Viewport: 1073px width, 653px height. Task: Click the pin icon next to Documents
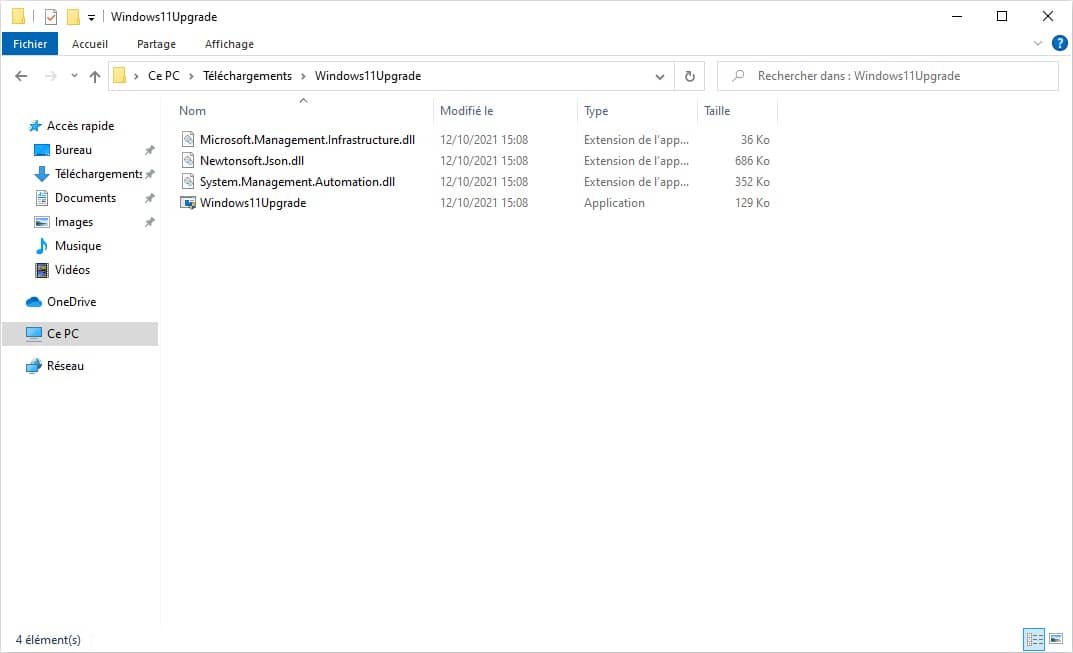coord(149,198)
